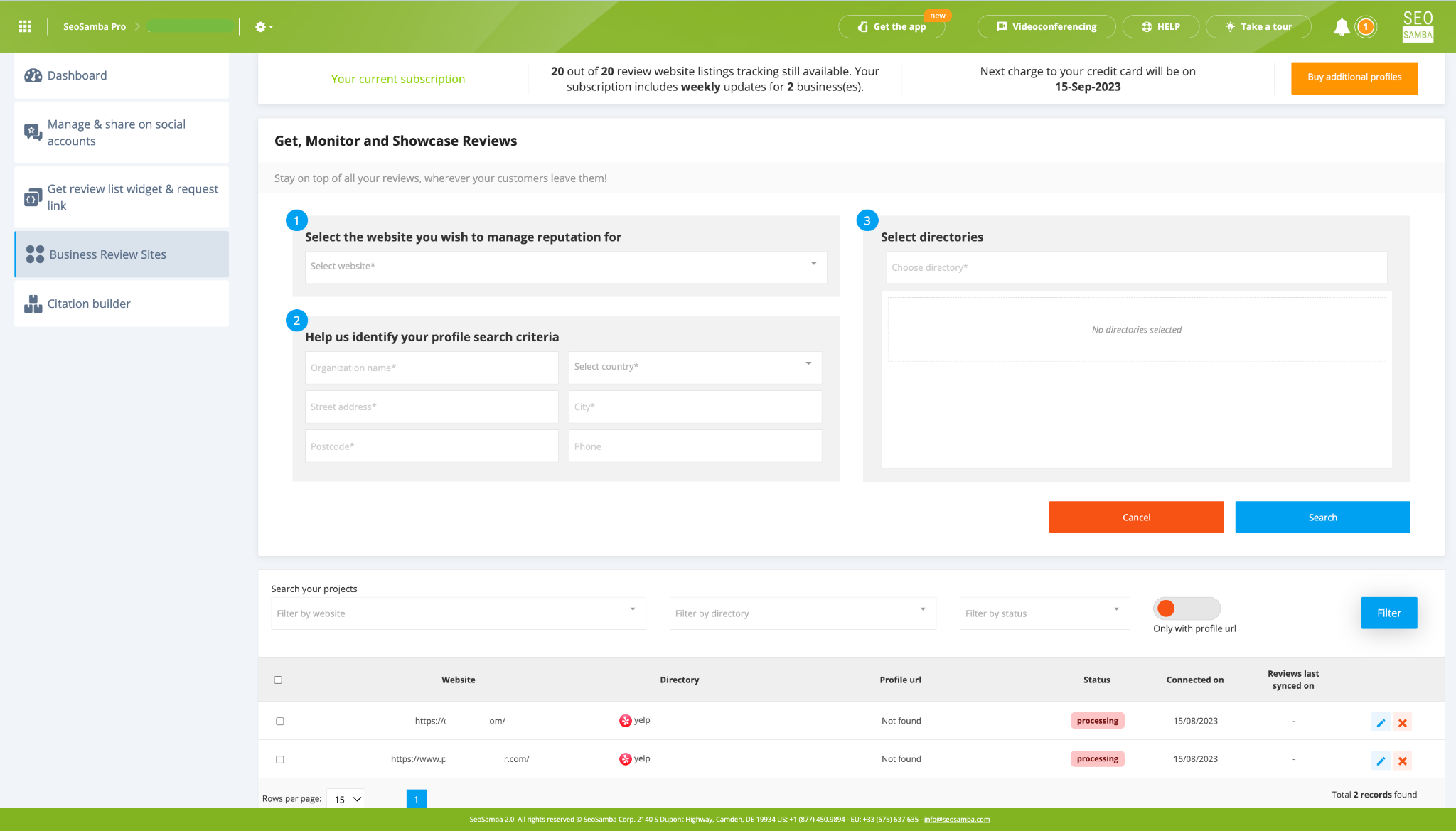Open the Dashboard menu item
1456x831 pixels.
point(122,75)
